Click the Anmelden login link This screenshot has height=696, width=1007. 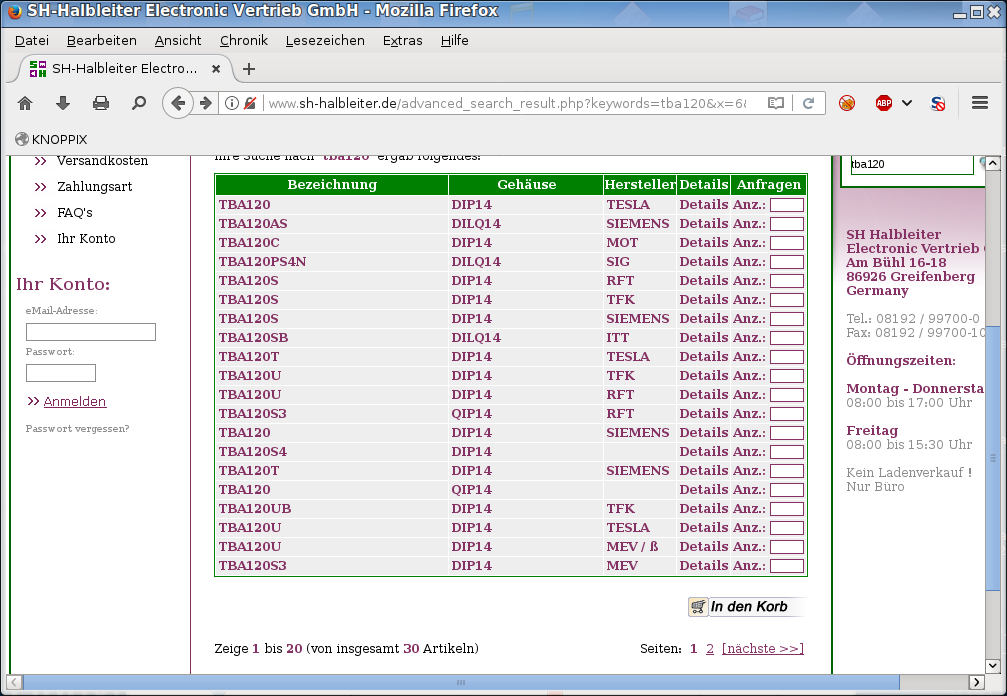tap(74, 401)
